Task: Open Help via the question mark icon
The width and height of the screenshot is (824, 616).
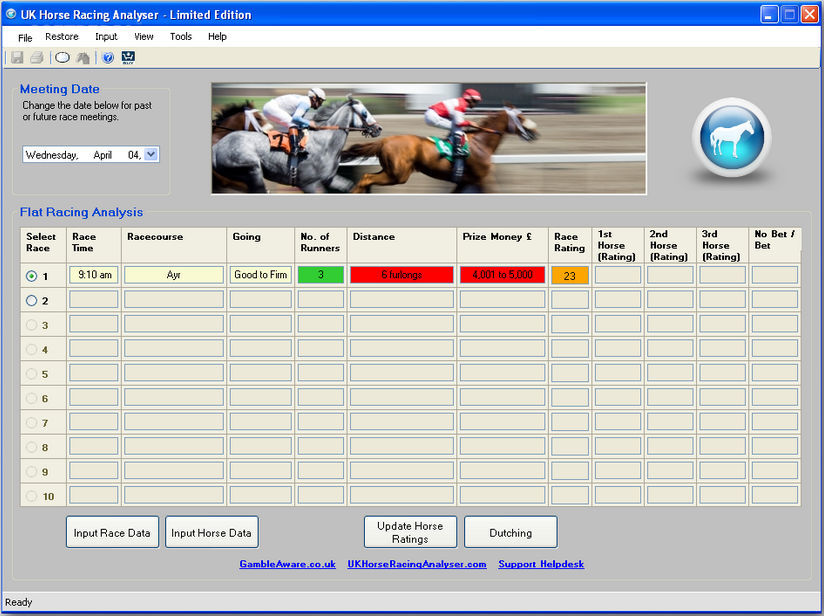Action: (106, 57)
